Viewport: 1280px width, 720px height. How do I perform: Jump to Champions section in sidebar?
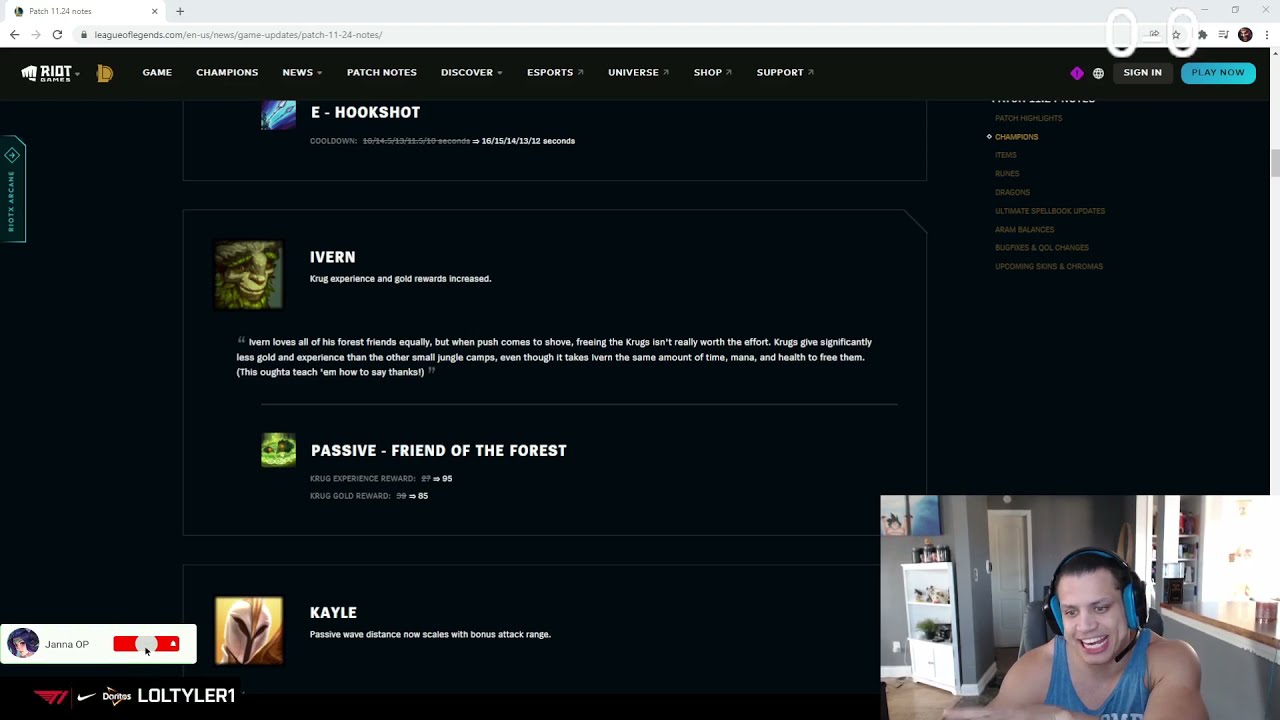pos(1016,137)
